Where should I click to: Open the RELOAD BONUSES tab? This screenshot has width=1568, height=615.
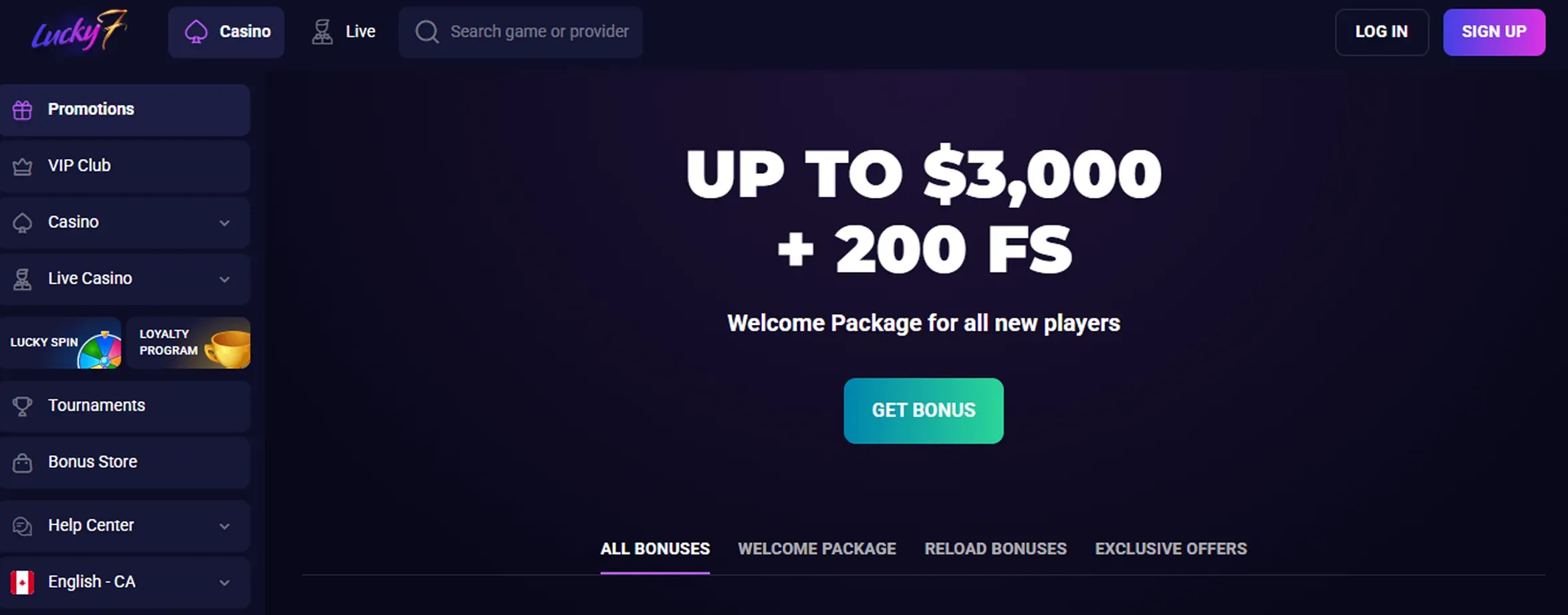tap(995, 548)
